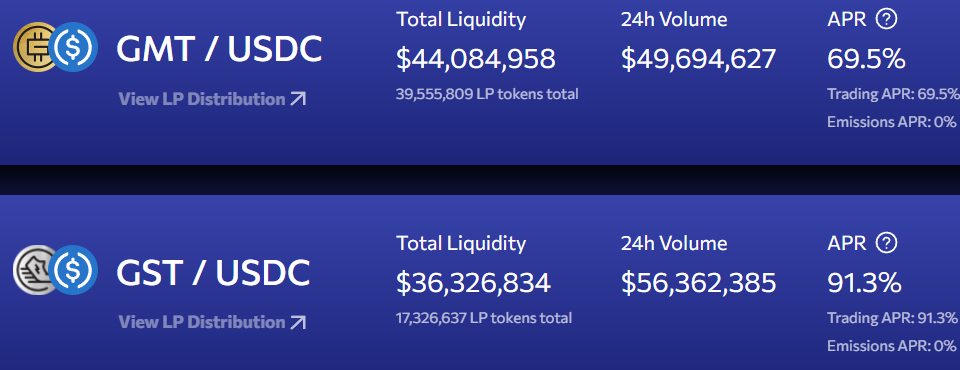Click arrow icon beside GST LP Distribution
This screenshot has height=370, width=960.
click(298, 322)
